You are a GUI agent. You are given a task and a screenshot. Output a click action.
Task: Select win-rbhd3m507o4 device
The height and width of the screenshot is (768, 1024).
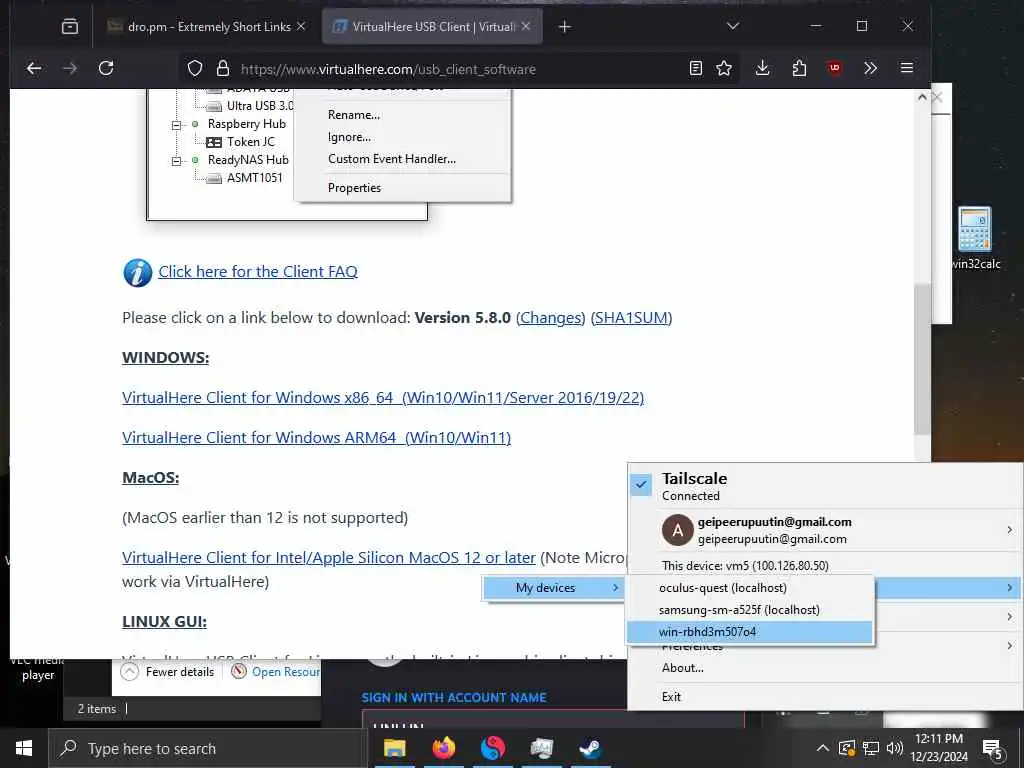click(749, 632)
